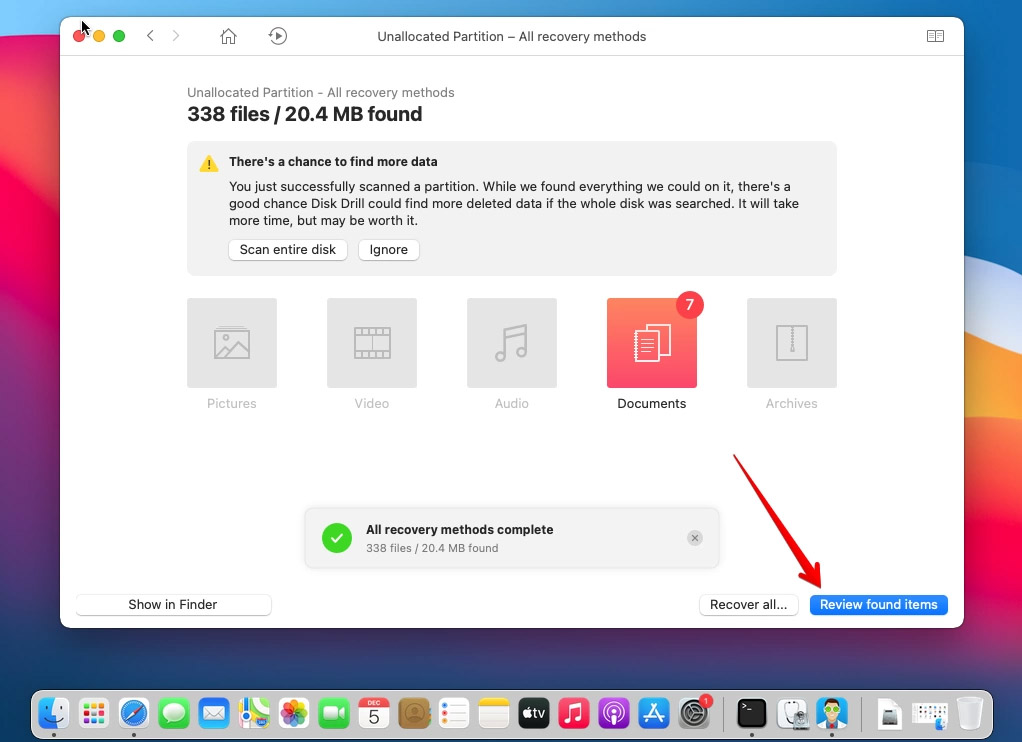Image resolution: width=1022 pixels, height=742 pixels.
Task: Click the "338 files / 20.4 MB found" heading
Action: pos(304,114)
